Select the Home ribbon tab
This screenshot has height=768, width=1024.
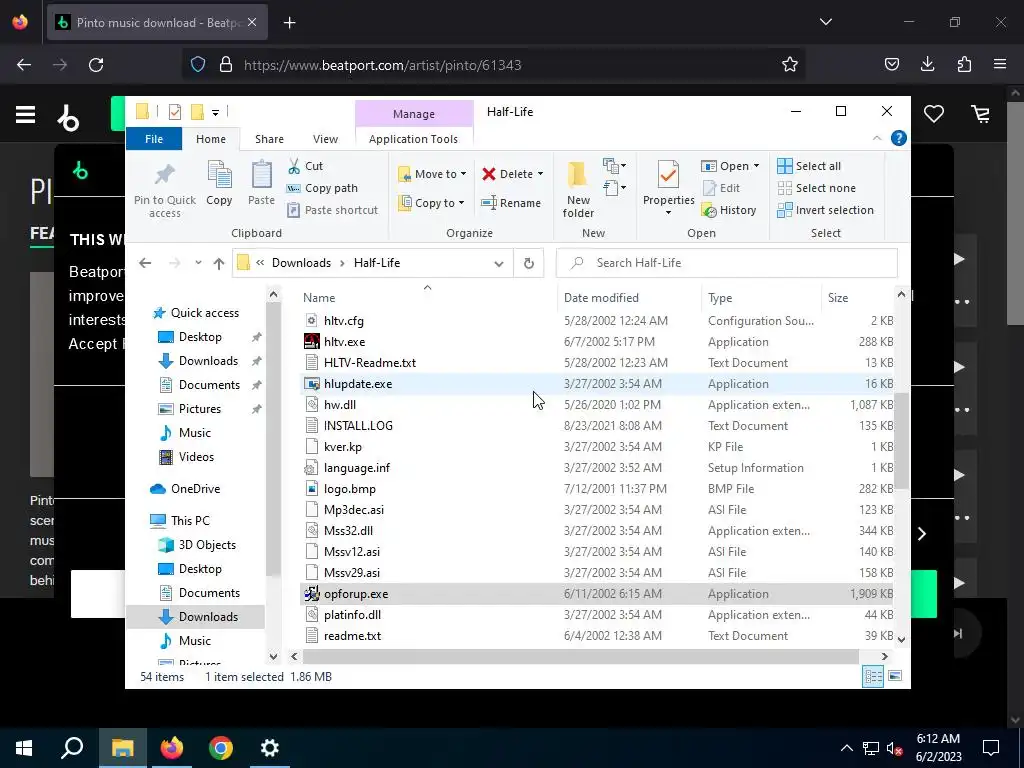coord(211,139)
